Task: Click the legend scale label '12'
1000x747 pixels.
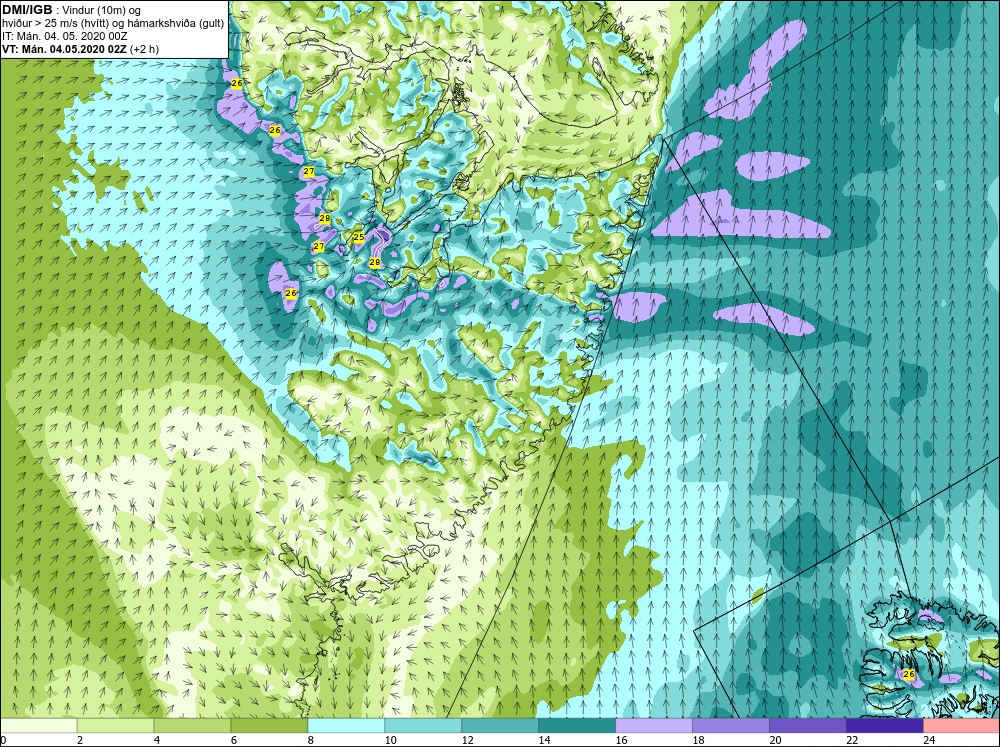Action: (467, 740)
